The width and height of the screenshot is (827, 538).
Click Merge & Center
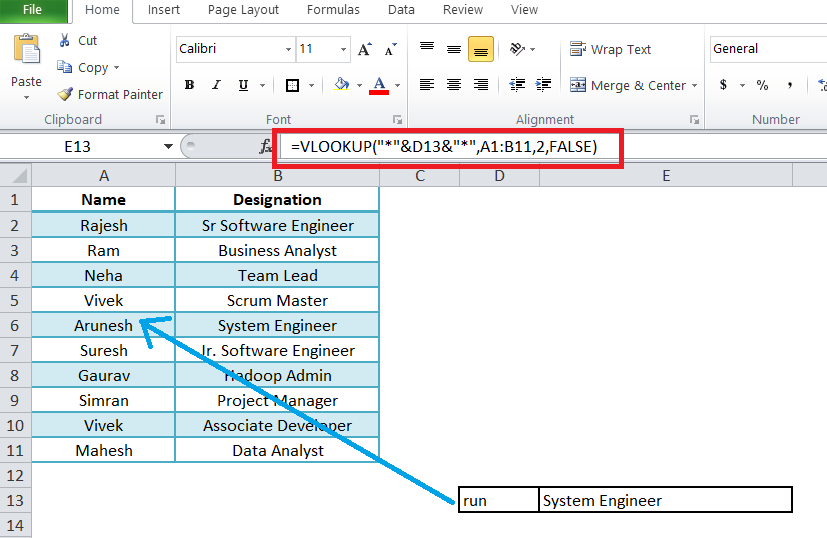(x=628, y=85)
